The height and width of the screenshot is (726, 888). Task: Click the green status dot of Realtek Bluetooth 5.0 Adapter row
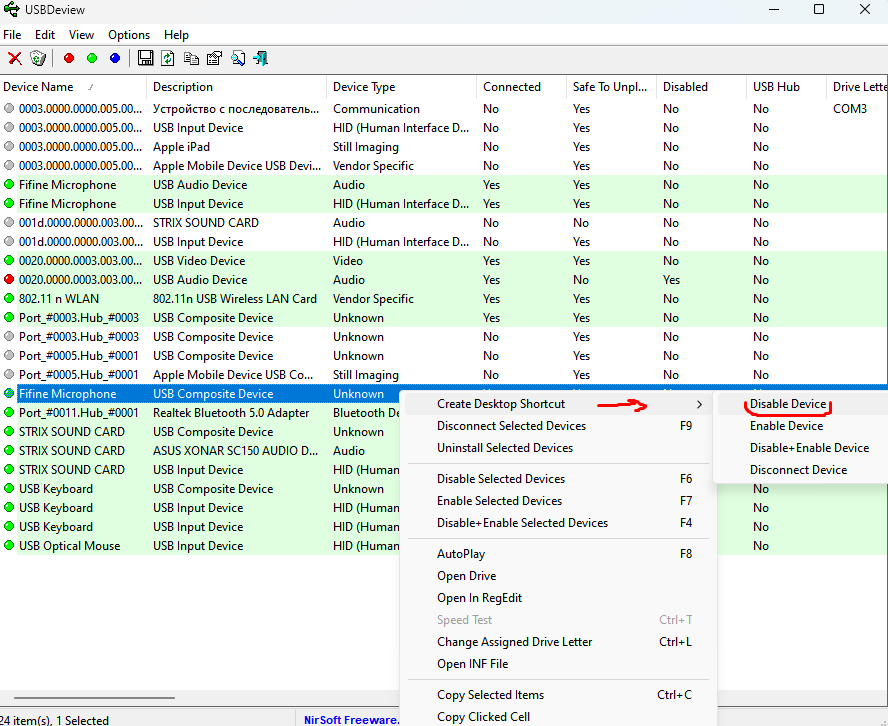(x=9, y=412)
